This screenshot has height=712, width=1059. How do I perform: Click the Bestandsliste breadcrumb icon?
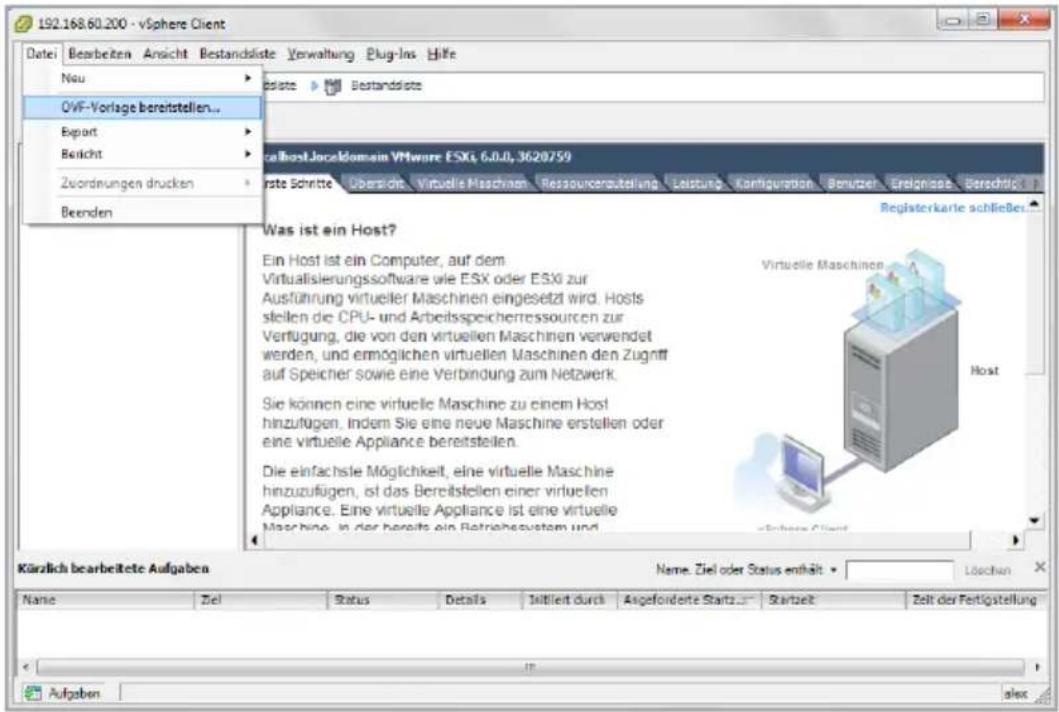pyautogui.click(x=333, y=86)
